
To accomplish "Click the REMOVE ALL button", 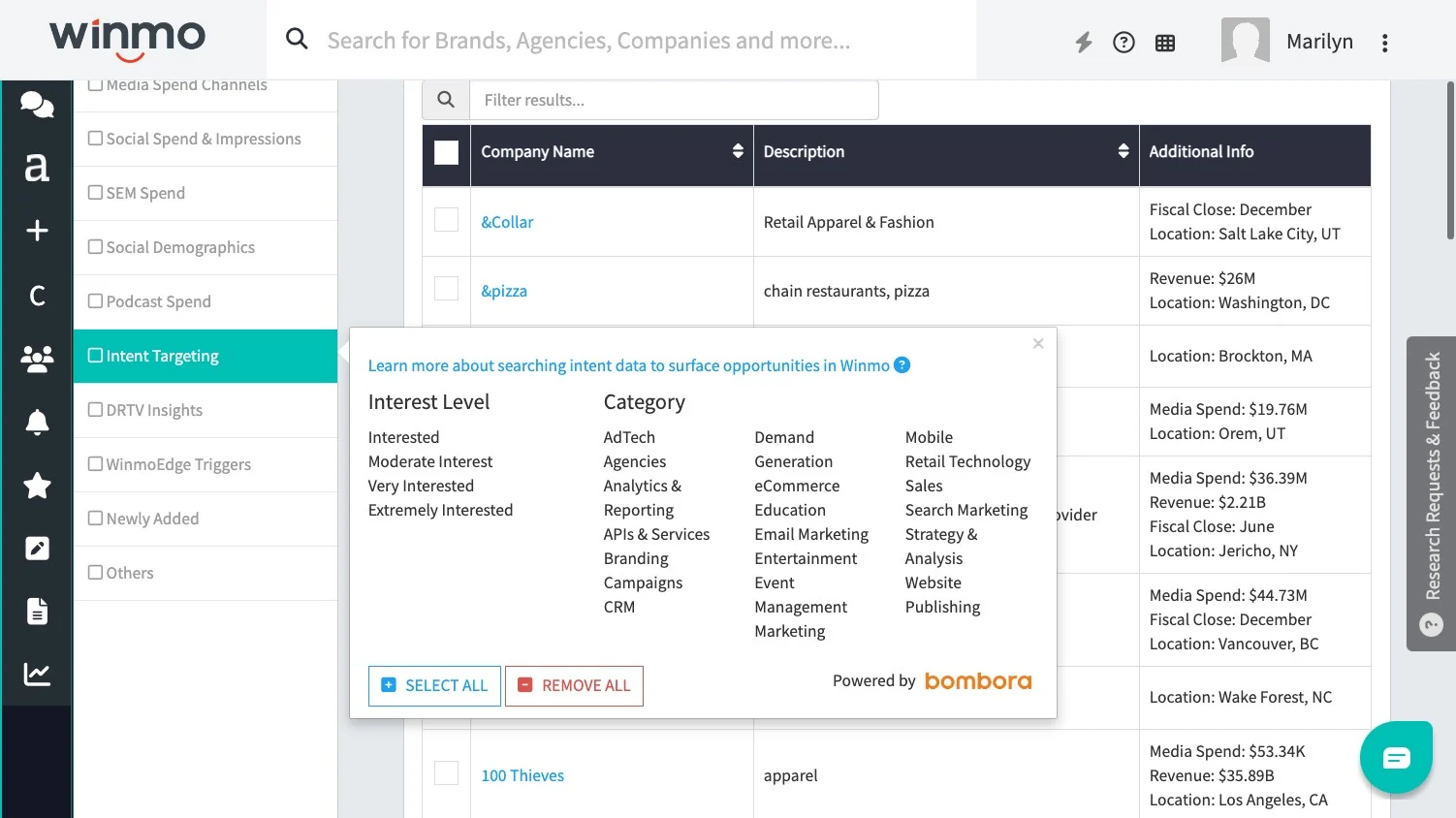I will 574,685.
